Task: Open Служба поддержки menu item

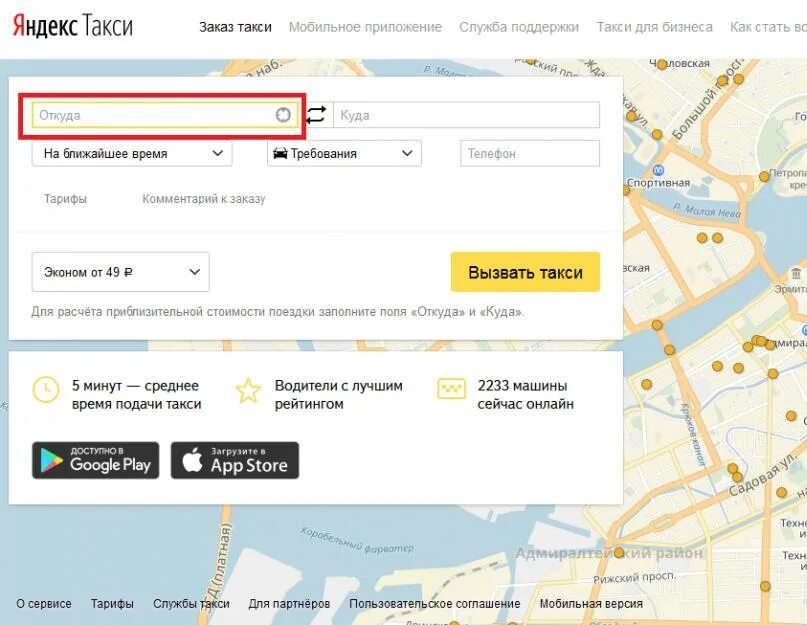Action: click(519, 27)
